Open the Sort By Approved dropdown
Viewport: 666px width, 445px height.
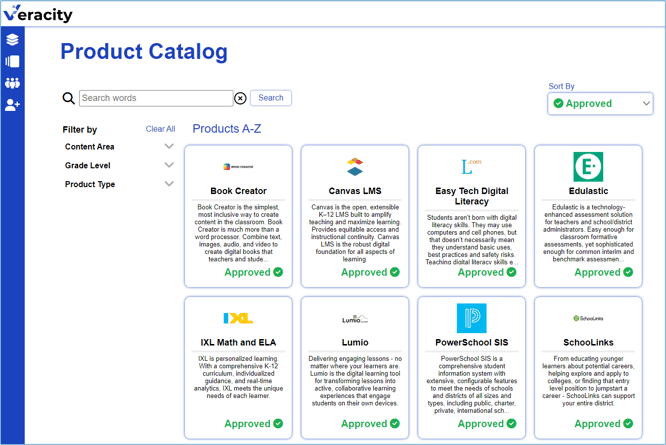click(600, 103)
